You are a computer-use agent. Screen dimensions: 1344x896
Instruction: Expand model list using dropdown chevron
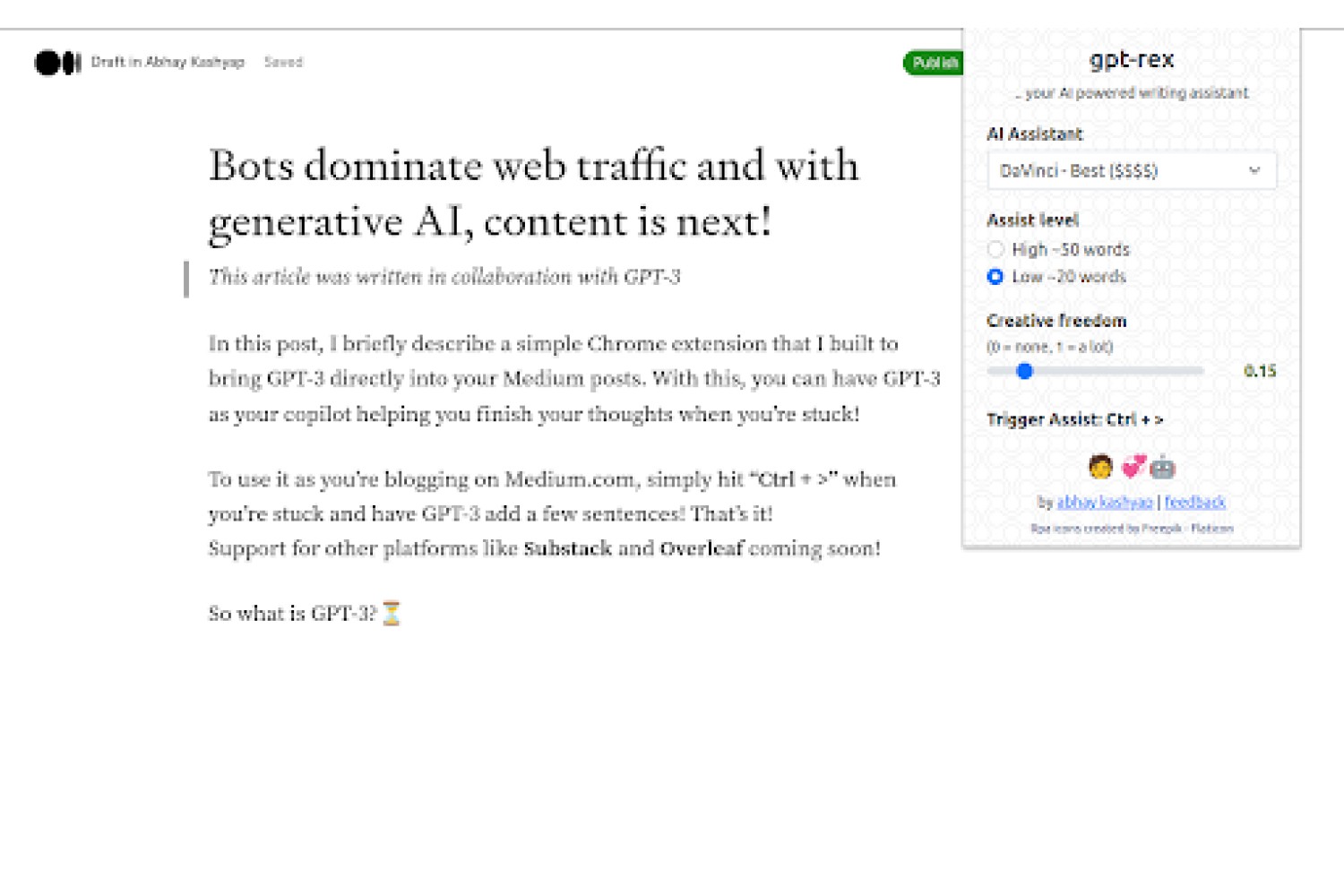1254,170
